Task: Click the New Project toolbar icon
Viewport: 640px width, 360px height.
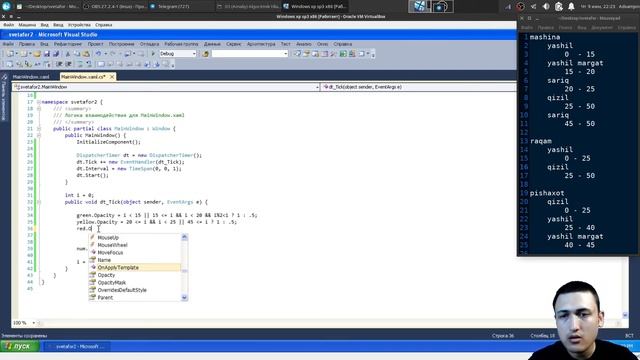Action: 10,54
